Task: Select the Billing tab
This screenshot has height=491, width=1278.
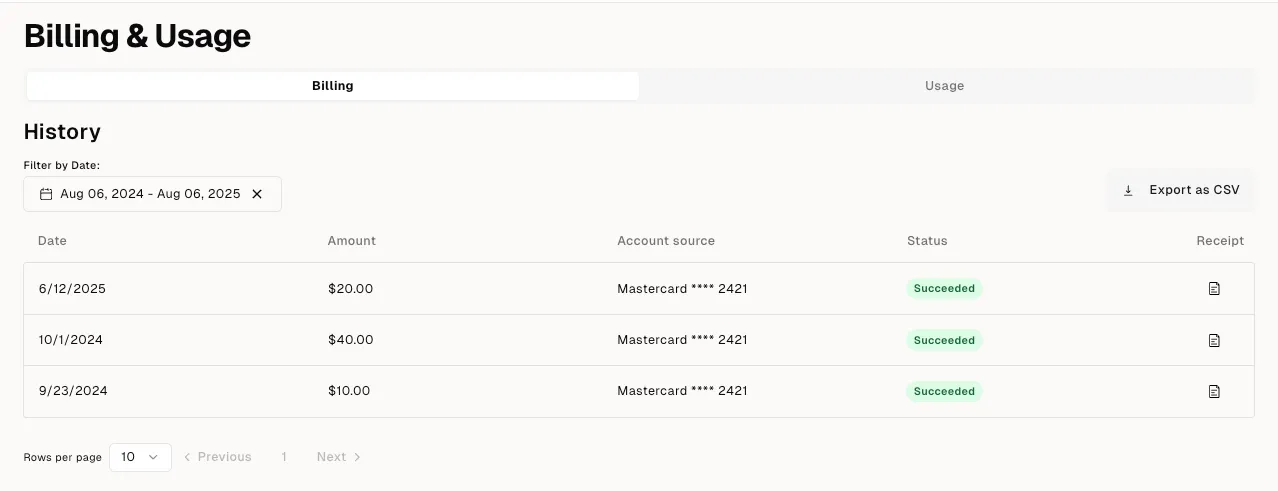Action: [x=332, y=86]
